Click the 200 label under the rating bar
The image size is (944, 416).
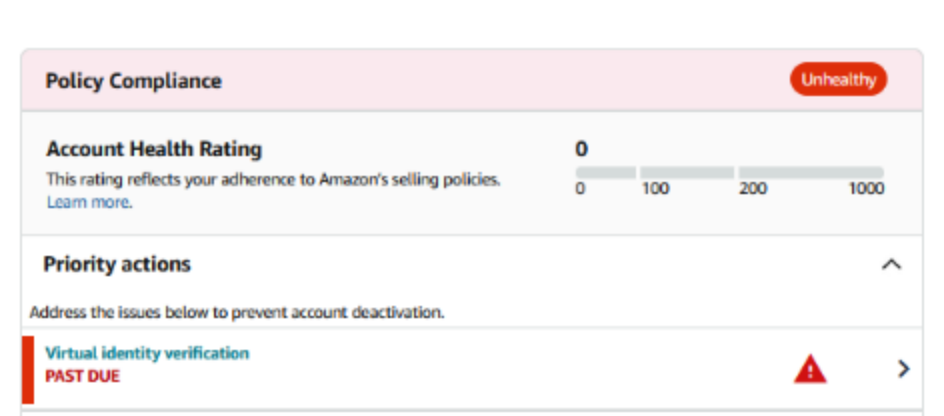tap(753, 189)
